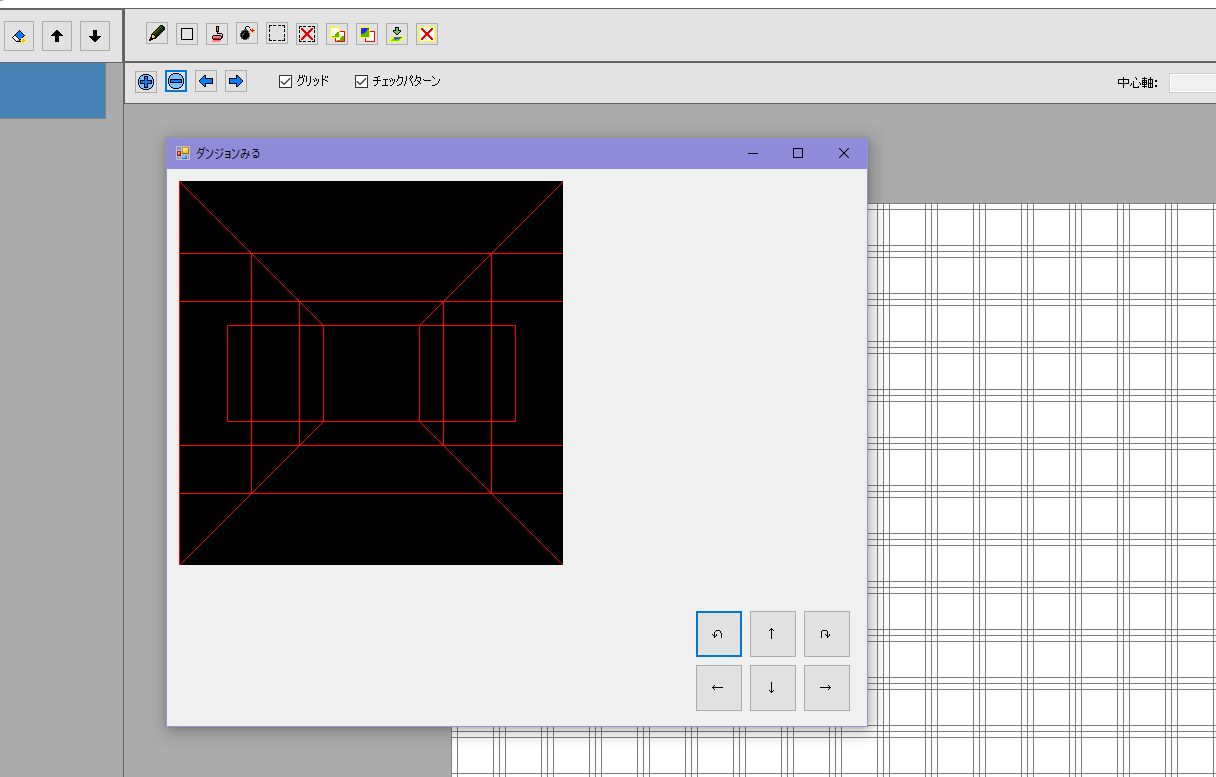Close the ダンジョンみる window
The image size is (1216, 777).
[x=844, y=153]
